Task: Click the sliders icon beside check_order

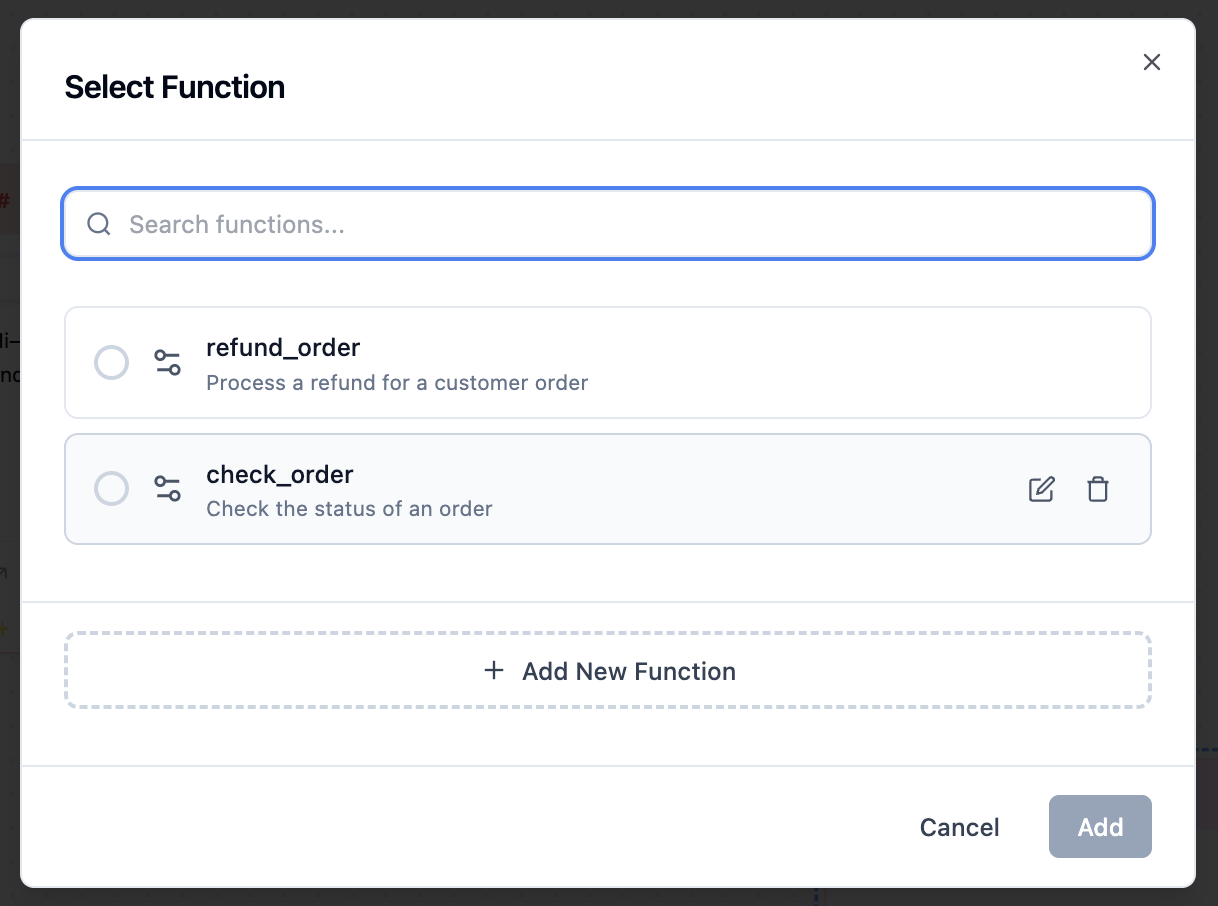Action: pos(167,489)
